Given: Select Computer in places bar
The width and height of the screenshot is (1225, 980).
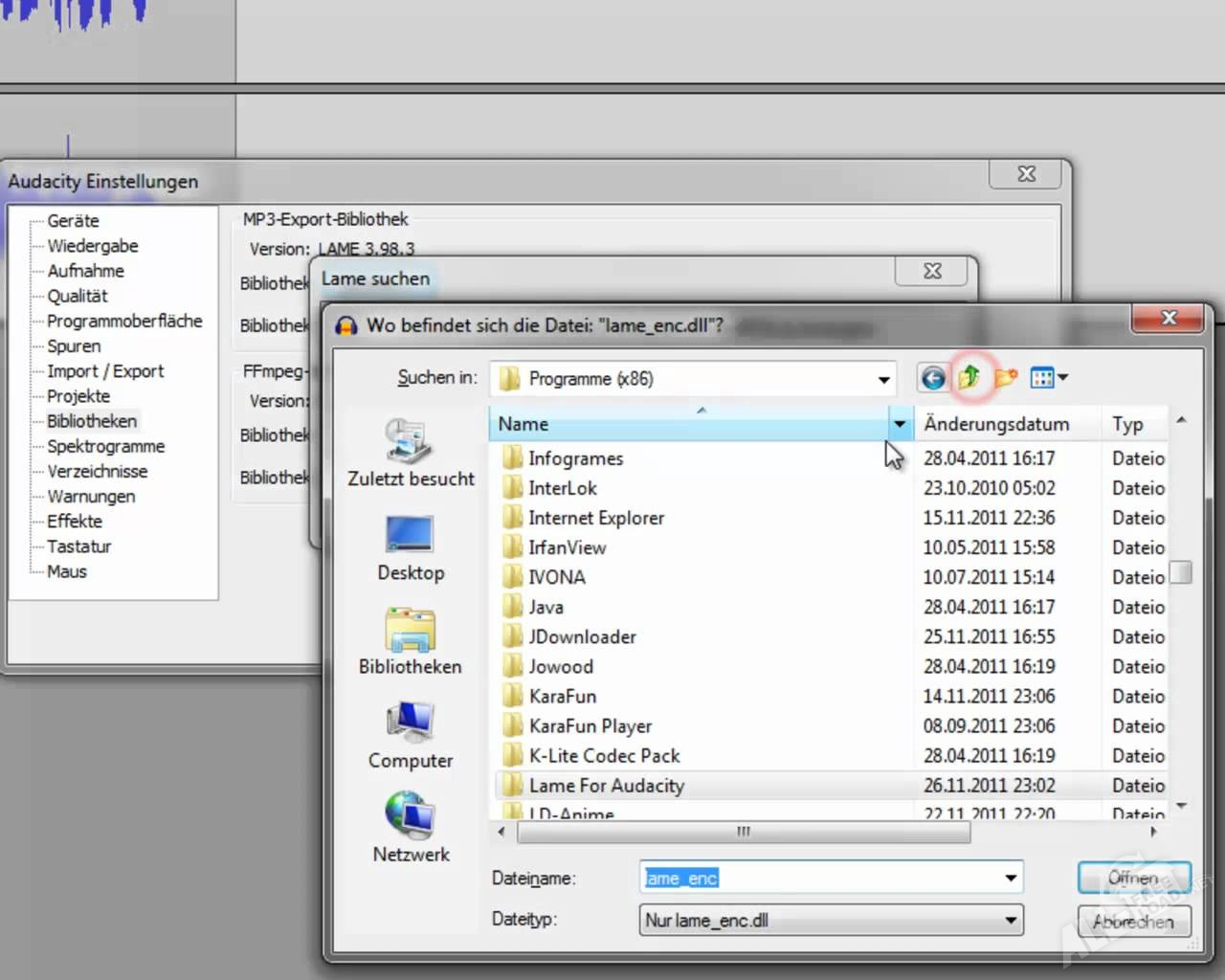Looking at the screenshot, I should 411,735.
